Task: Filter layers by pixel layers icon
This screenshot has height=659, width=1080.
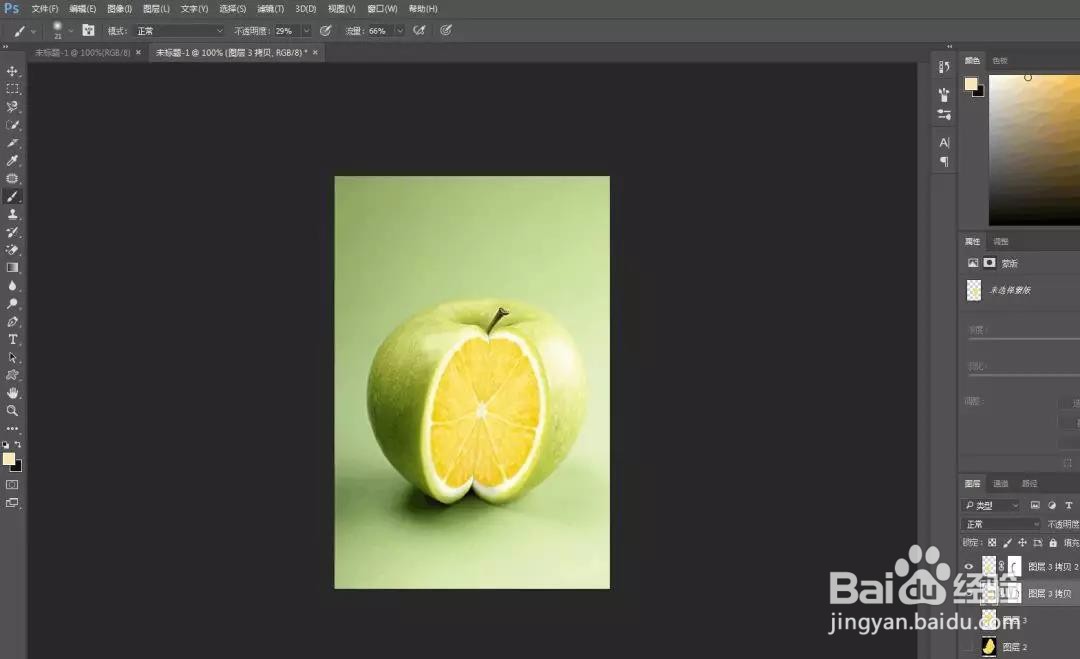Action: tap(1035, 505)
